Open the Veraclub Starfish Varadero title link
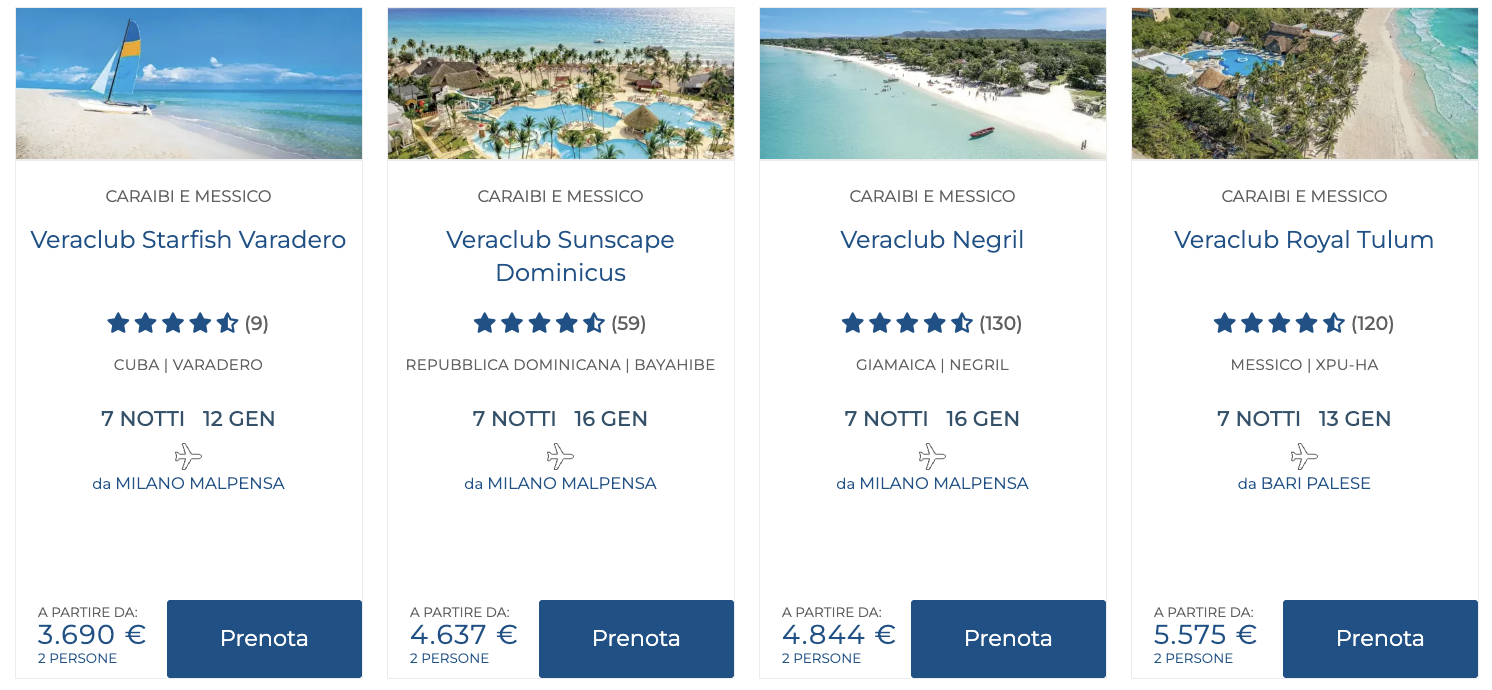The width and height of the screenshot is (1492, 690). [188, 240]
